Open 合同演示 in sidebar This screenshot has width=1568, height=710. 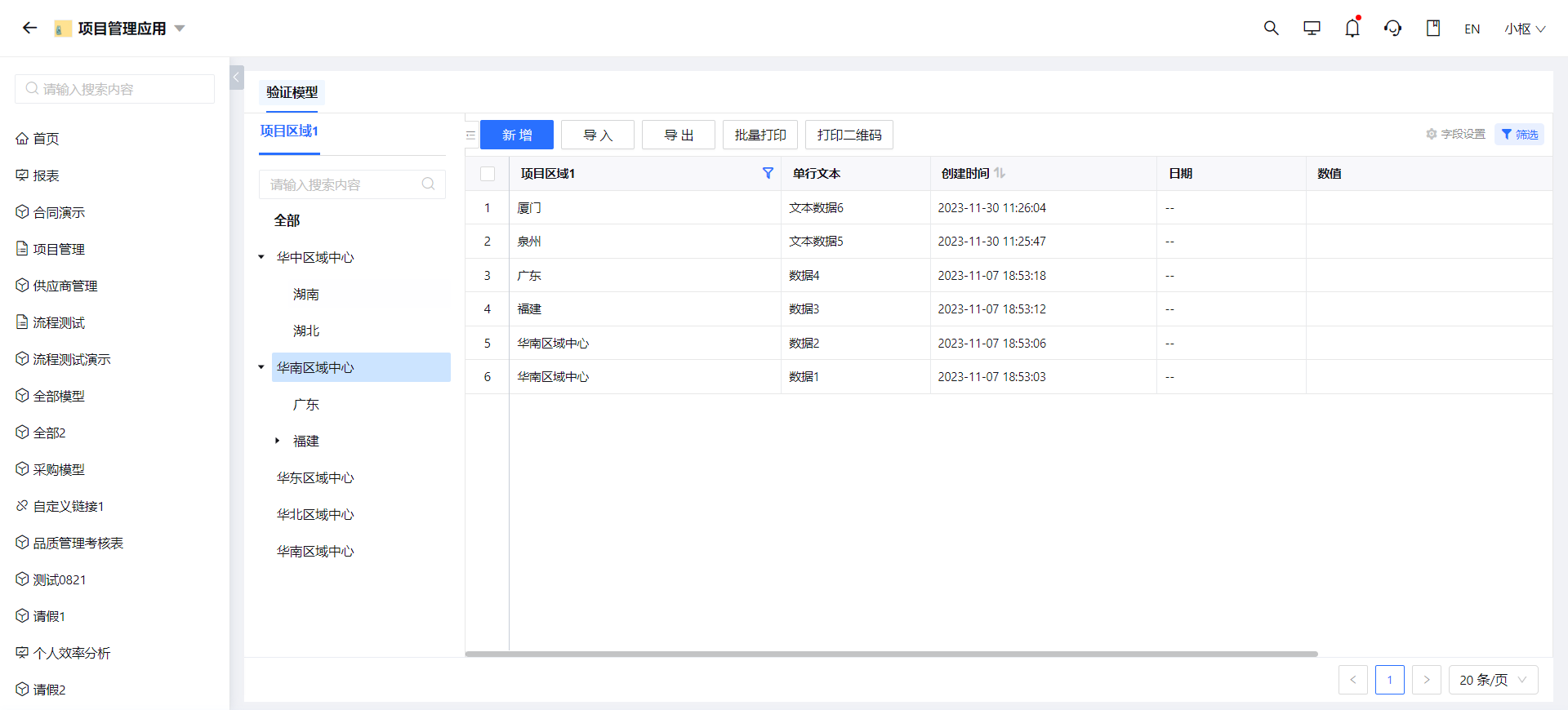pyautogui.click(x=59, y=212)
